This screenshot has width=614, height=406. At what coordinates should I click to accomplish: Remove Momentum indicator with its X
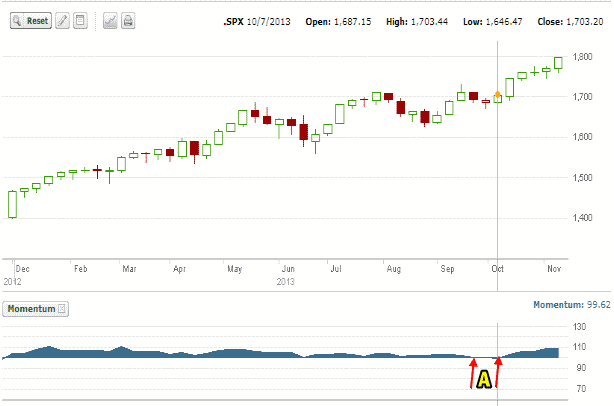62,309
